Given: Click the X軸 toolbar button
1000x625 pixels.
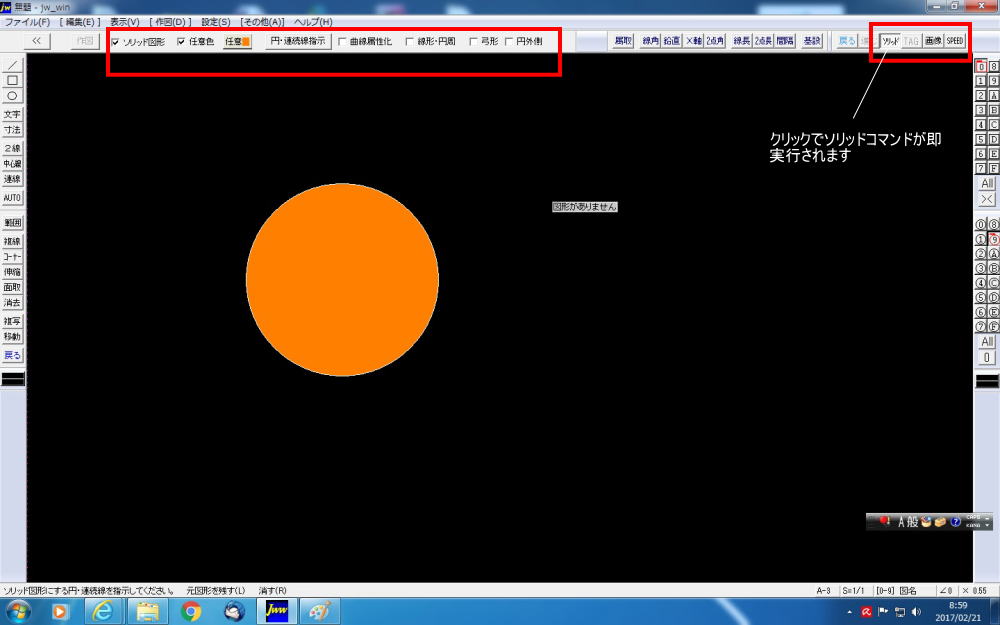Looking at the screenshot, I should coord(693,41).
